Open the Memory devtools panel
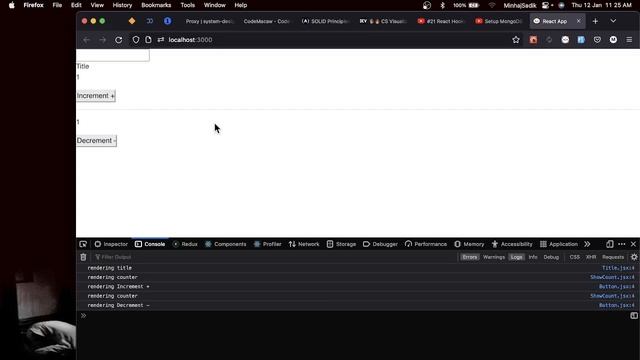640x360 pixels. (469, 244)
